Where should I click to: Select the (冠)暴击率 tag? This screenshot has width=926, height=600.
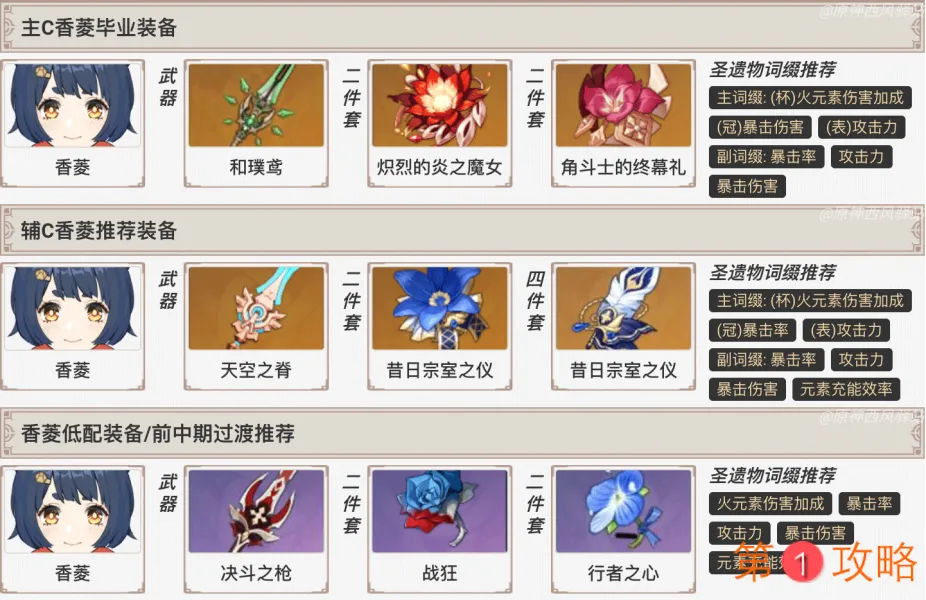752,330
